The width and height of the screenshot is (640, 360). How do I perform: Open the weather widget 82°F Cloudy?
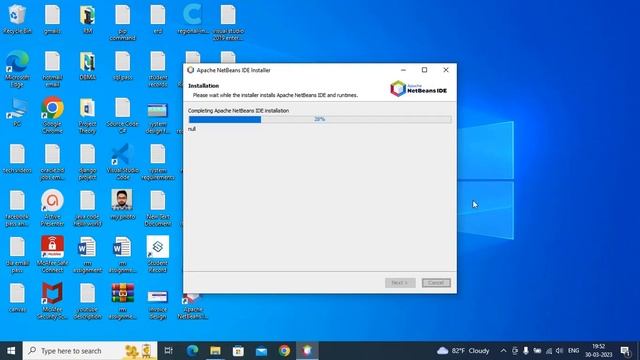[x=463, y=351]
